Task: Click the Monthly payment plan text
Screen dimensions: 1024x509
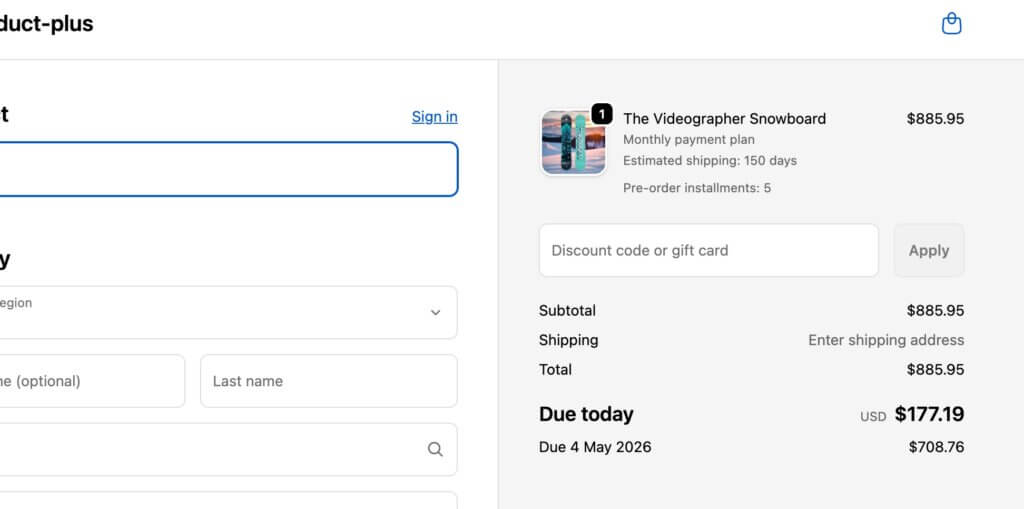Action: pos(688,140)
